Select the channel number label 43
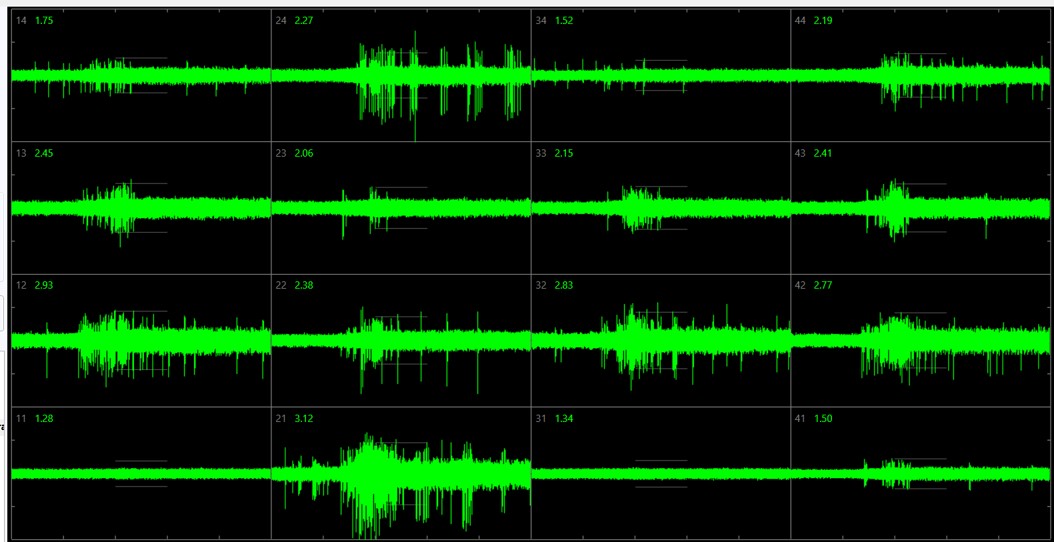 (800, 153)
